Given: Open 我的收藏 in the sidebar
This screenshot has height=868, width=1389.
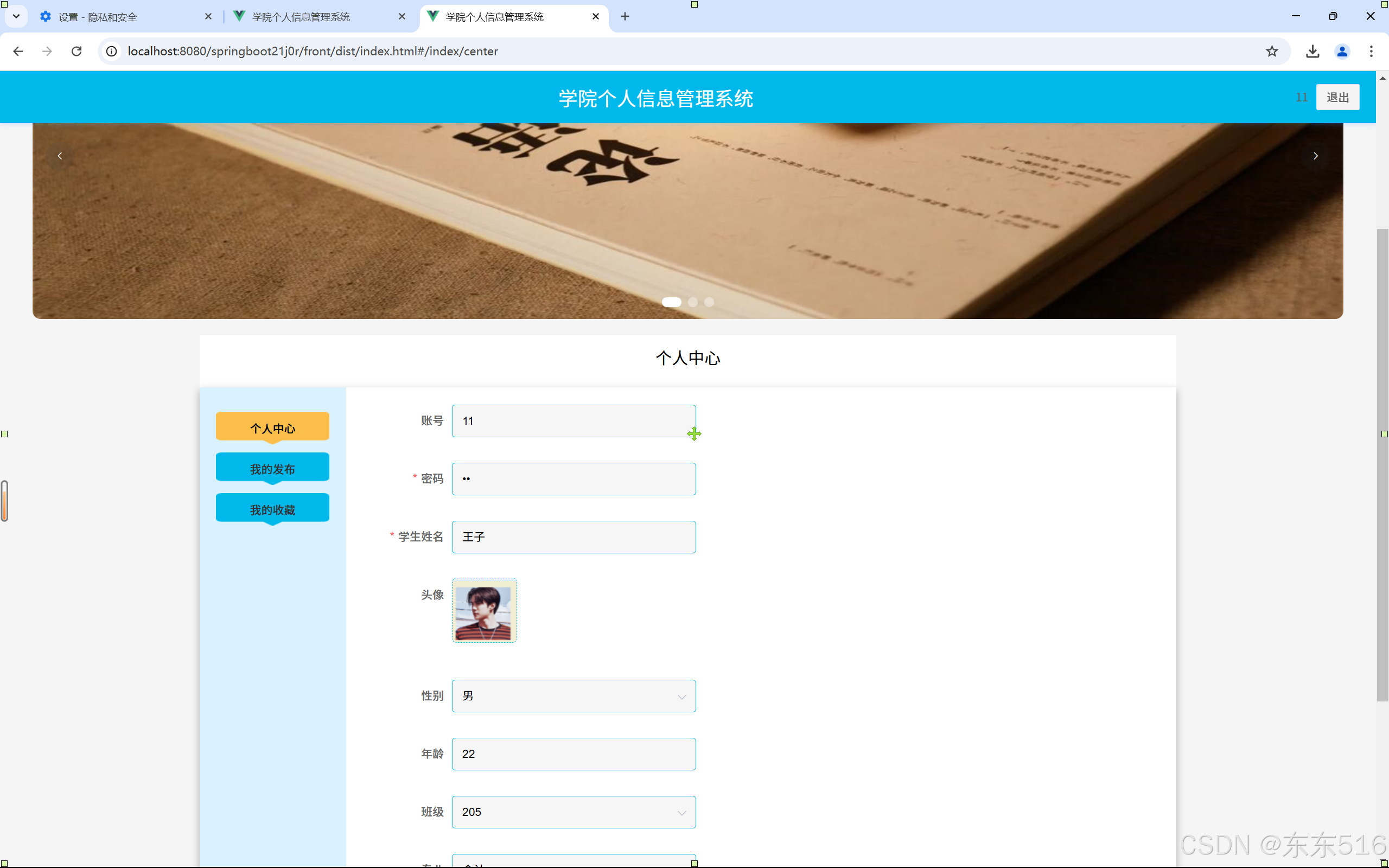Looking at the screenshot, I should (272, 510).
